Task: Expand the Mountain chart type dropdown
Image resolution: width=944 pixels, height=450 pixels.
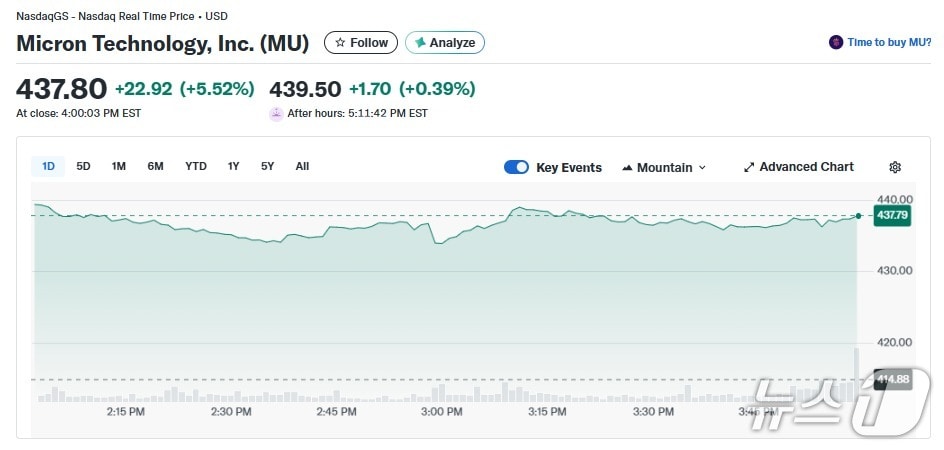Action: [702, 168]
